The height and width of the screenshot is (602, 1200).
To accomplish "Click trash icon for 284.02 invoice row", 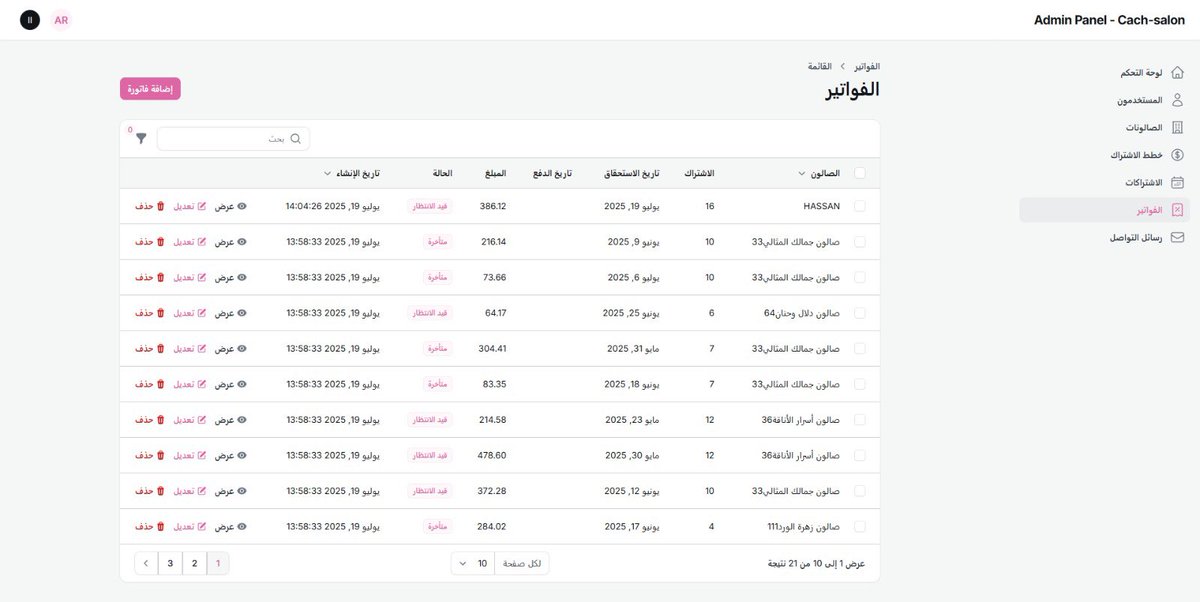I will coord(161,526).
